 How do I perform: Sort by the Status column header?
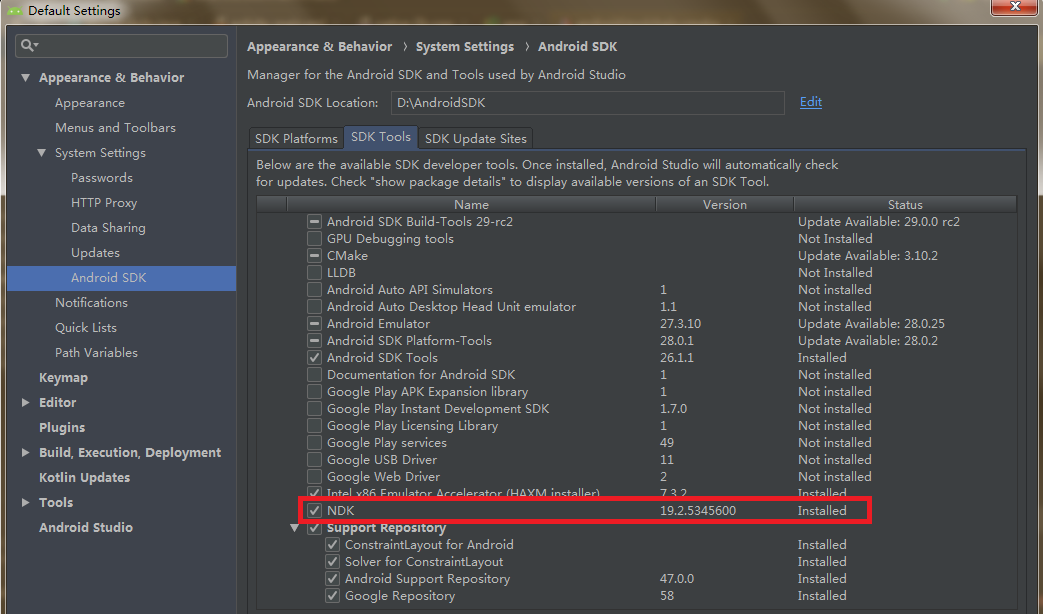[905, 204]
